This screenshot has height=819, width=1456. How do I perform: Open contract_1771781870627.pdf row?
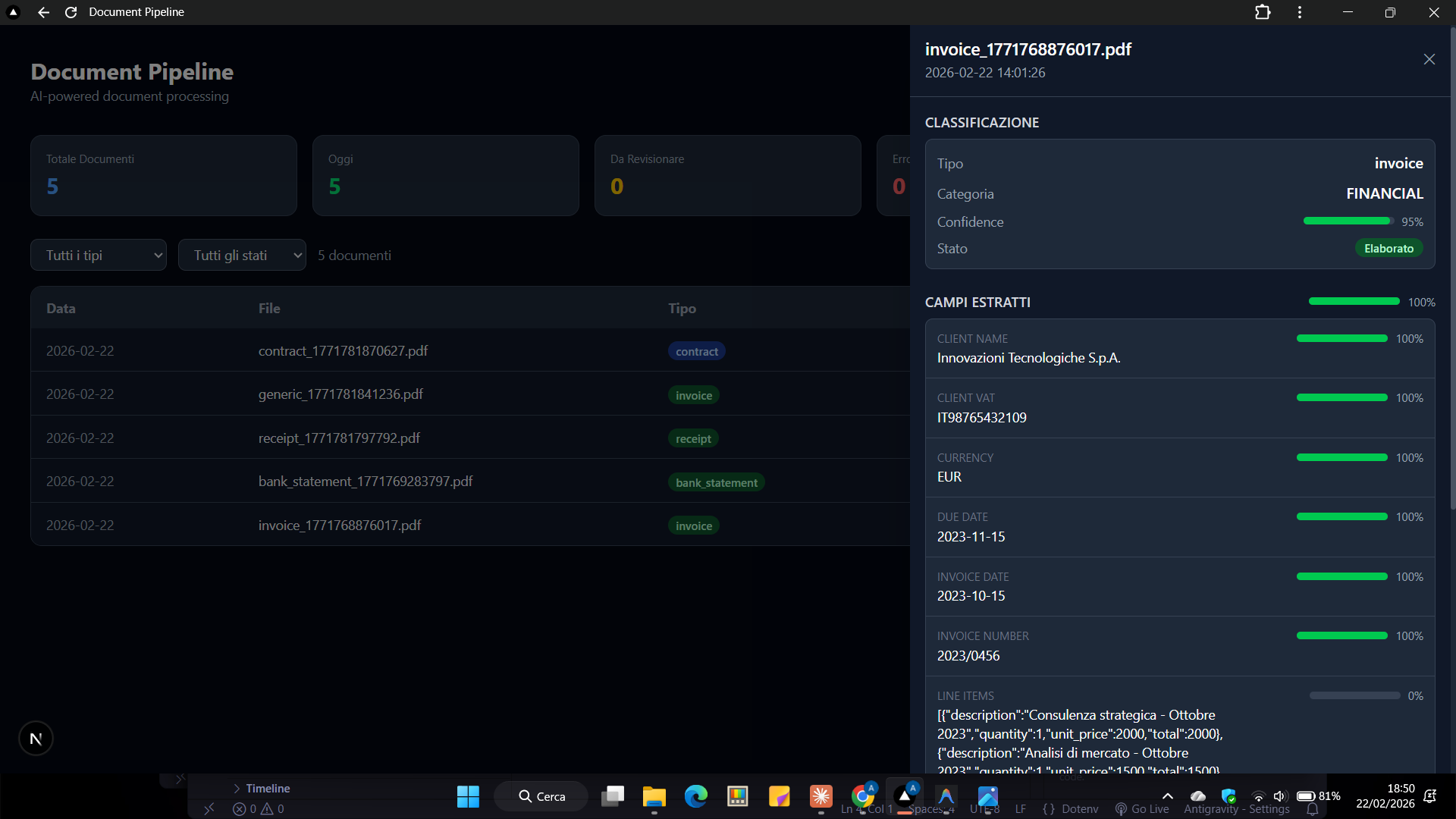pyautogui.click(x=343, y=351)
